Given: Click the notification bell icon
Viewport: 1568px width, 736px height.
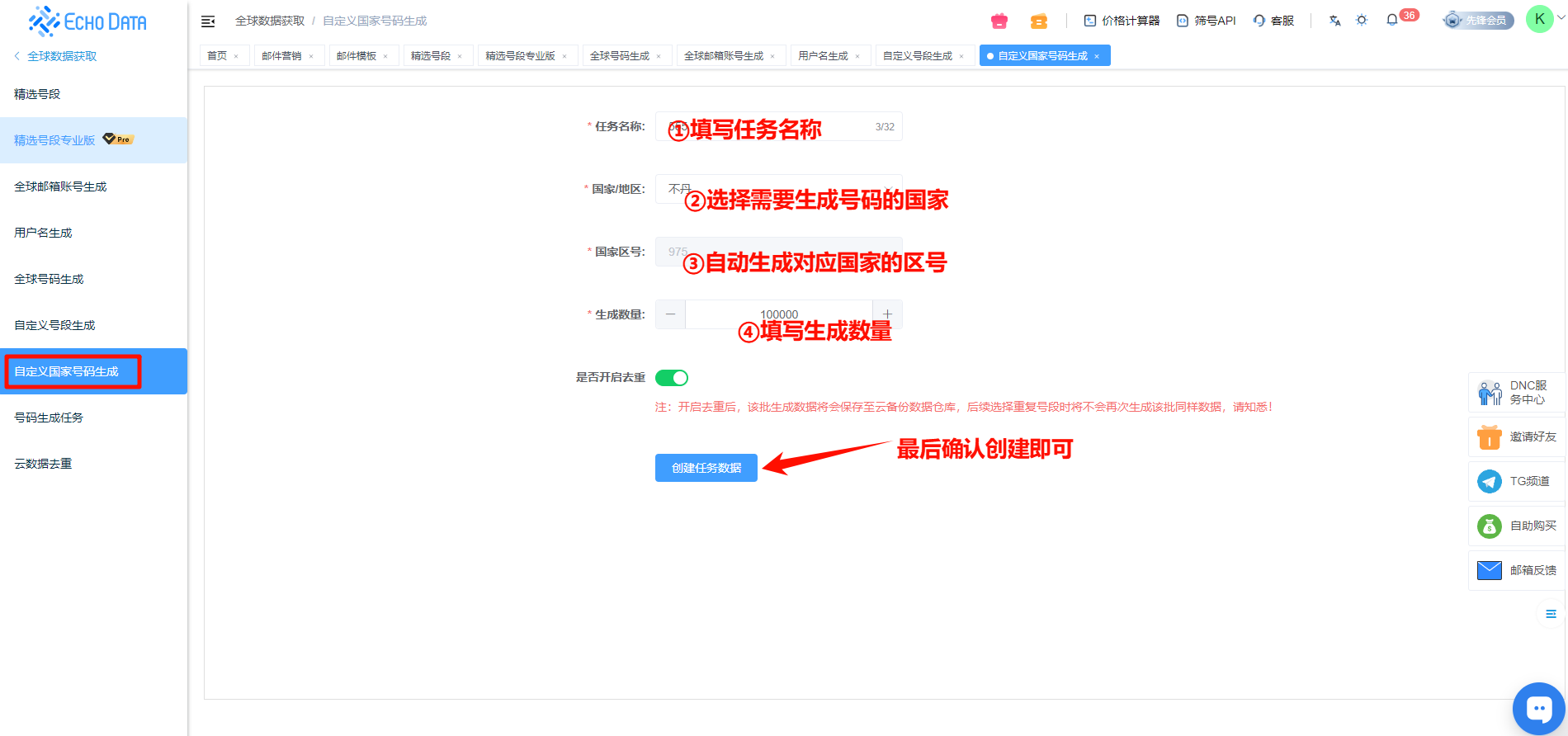Looking at the screenshot, I should pyautogui.click(x=1392, y=20).
